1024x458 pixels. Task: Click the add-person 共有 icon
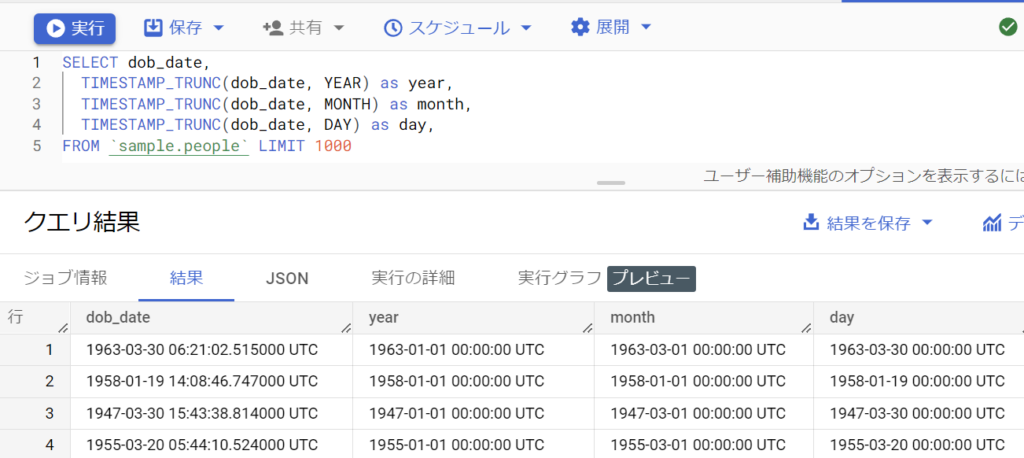point(272,28)
